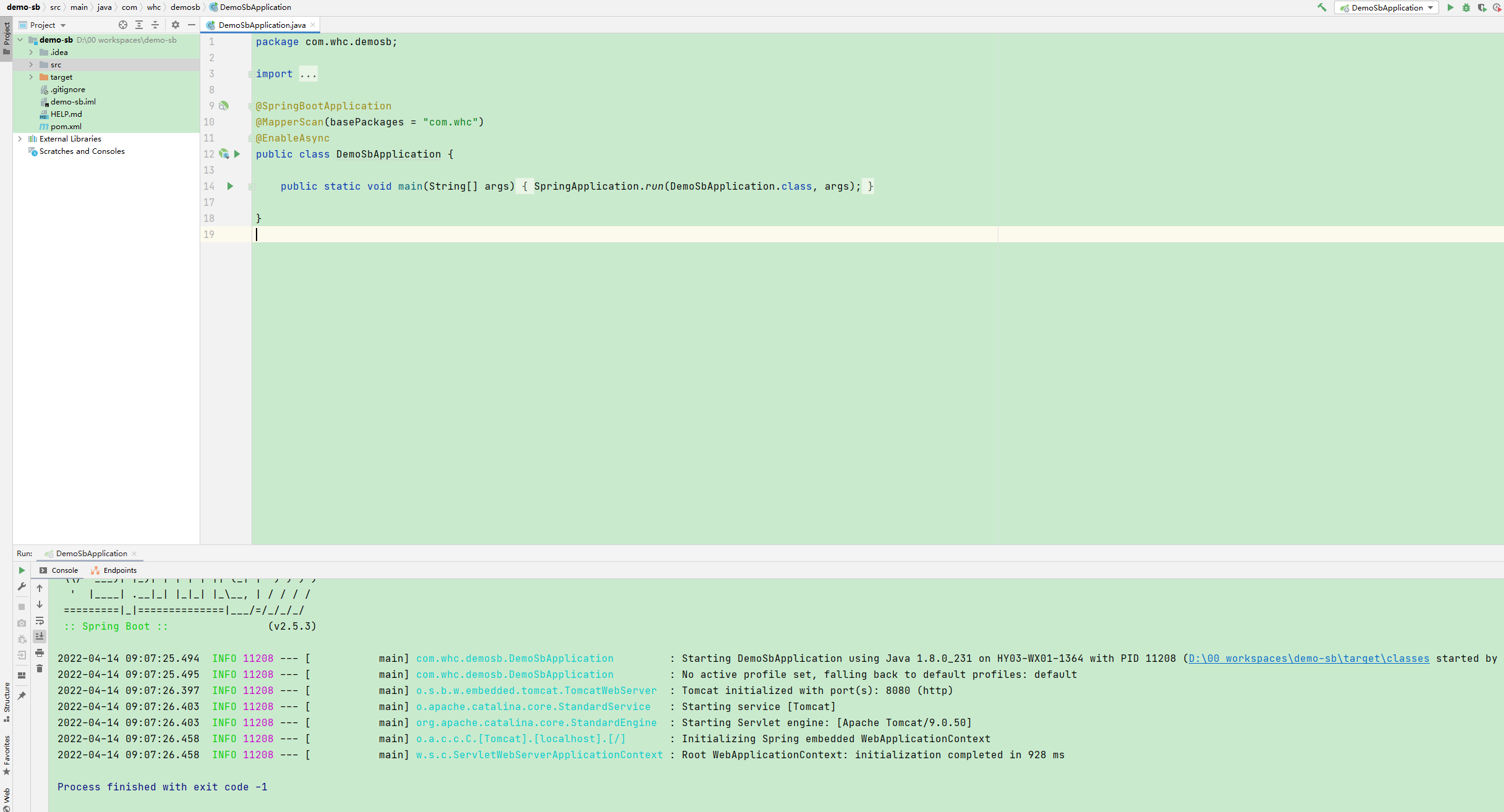Open the target\classes hyperlink in console
Screen dimensions: 1504x812
point(1309,658)
